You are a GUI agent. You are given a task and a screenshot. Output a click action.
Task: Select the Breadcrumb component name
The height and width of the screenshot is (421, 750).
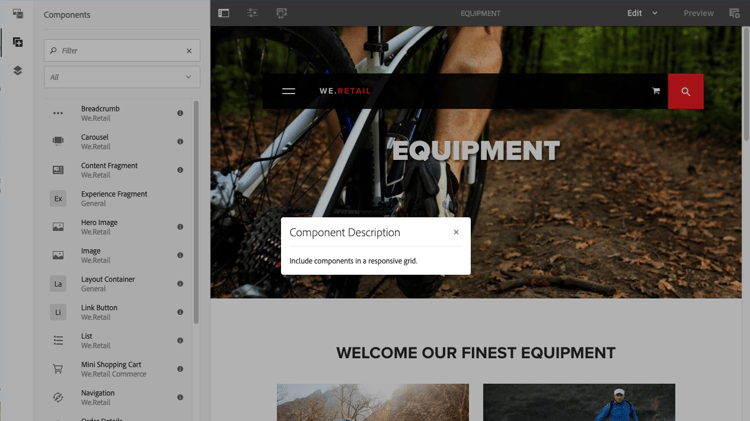click(100, 109)
